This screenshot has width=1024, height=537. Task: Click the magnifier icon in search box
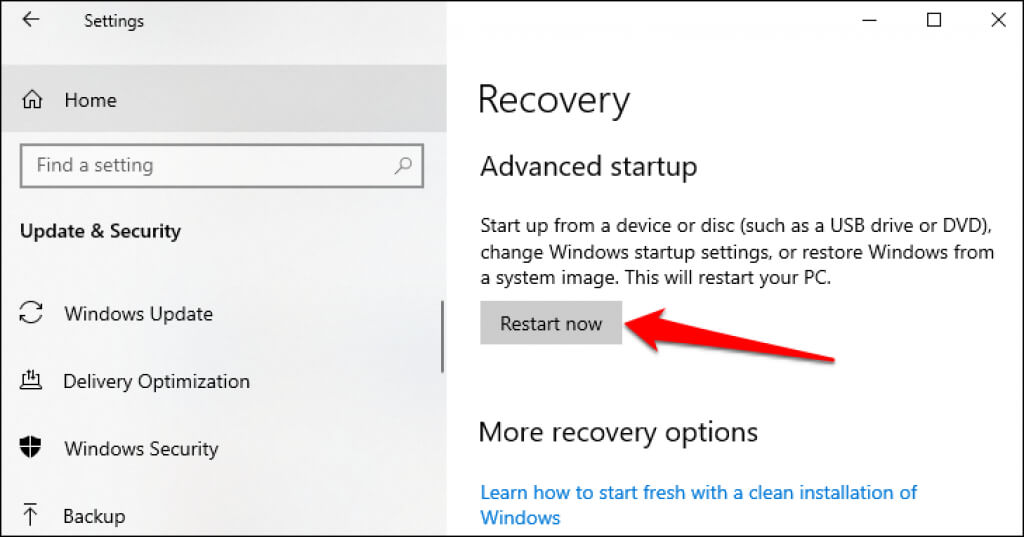click(404, 165)
